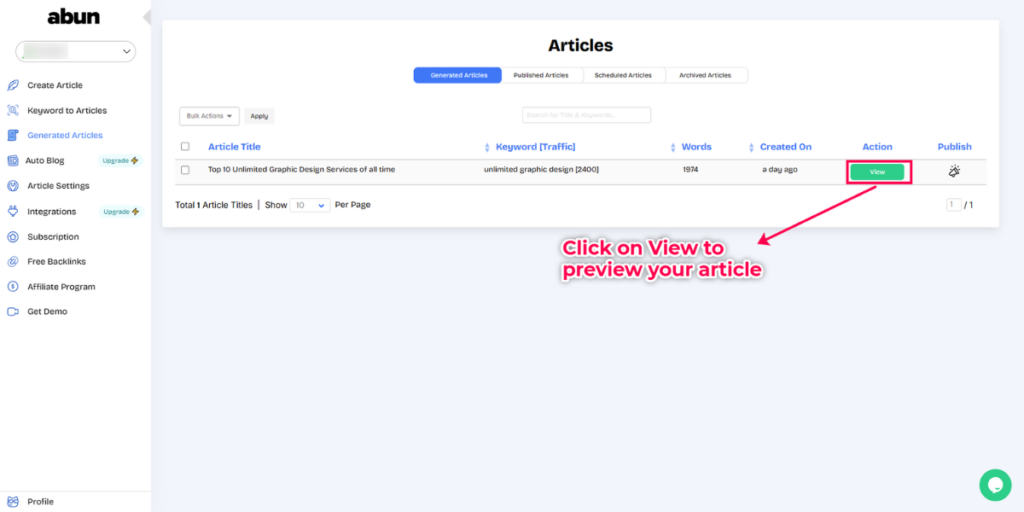Click the 'a day ago' created date
This screenshot has height=512, width=1024.
[x=780, y=170]
